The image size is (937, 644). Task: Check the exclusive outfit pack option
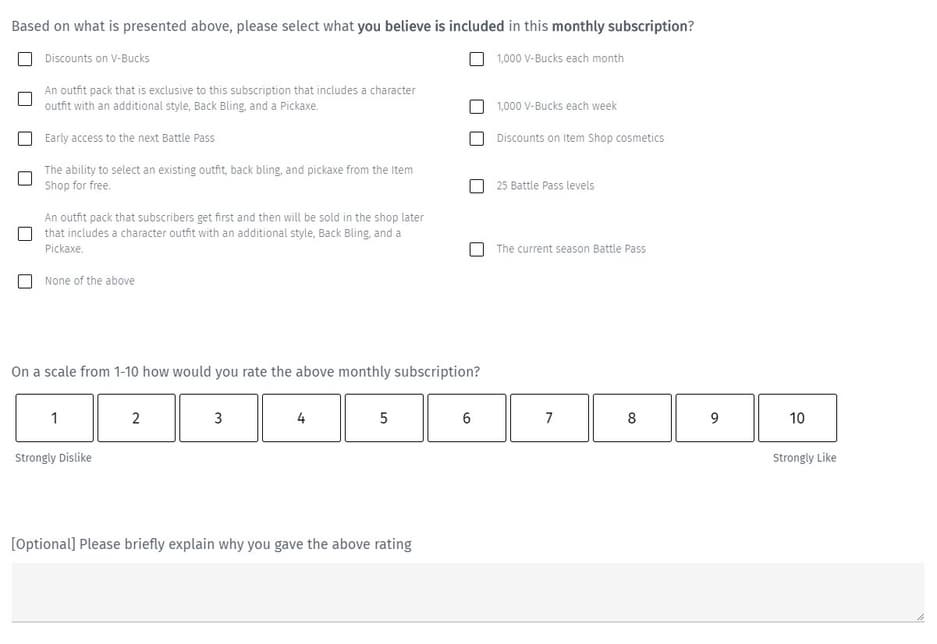coord(24,99)
